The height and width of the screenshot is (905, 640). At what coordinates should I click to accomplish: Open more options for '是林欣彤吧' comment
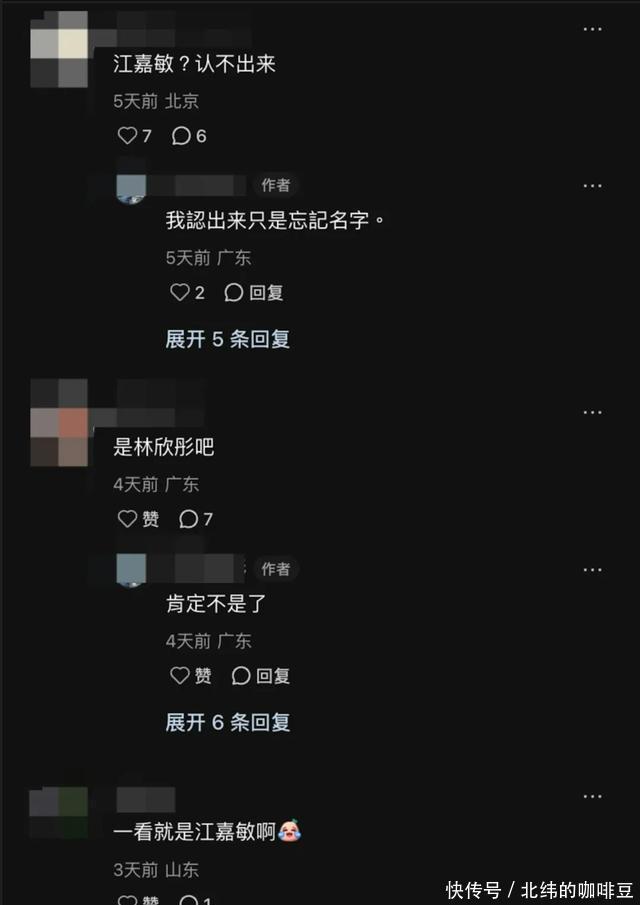(x=593, y=412)
